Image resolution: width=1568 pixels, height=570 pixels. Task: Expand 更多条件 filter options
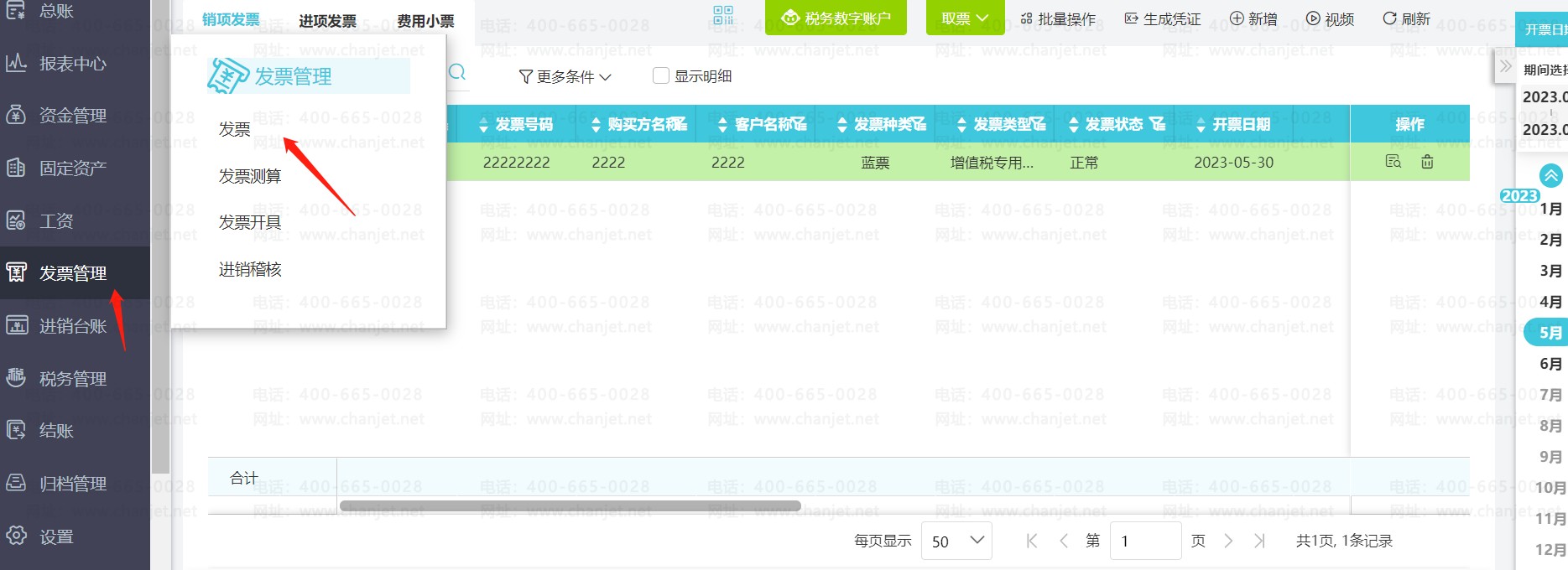coord(565,76)
